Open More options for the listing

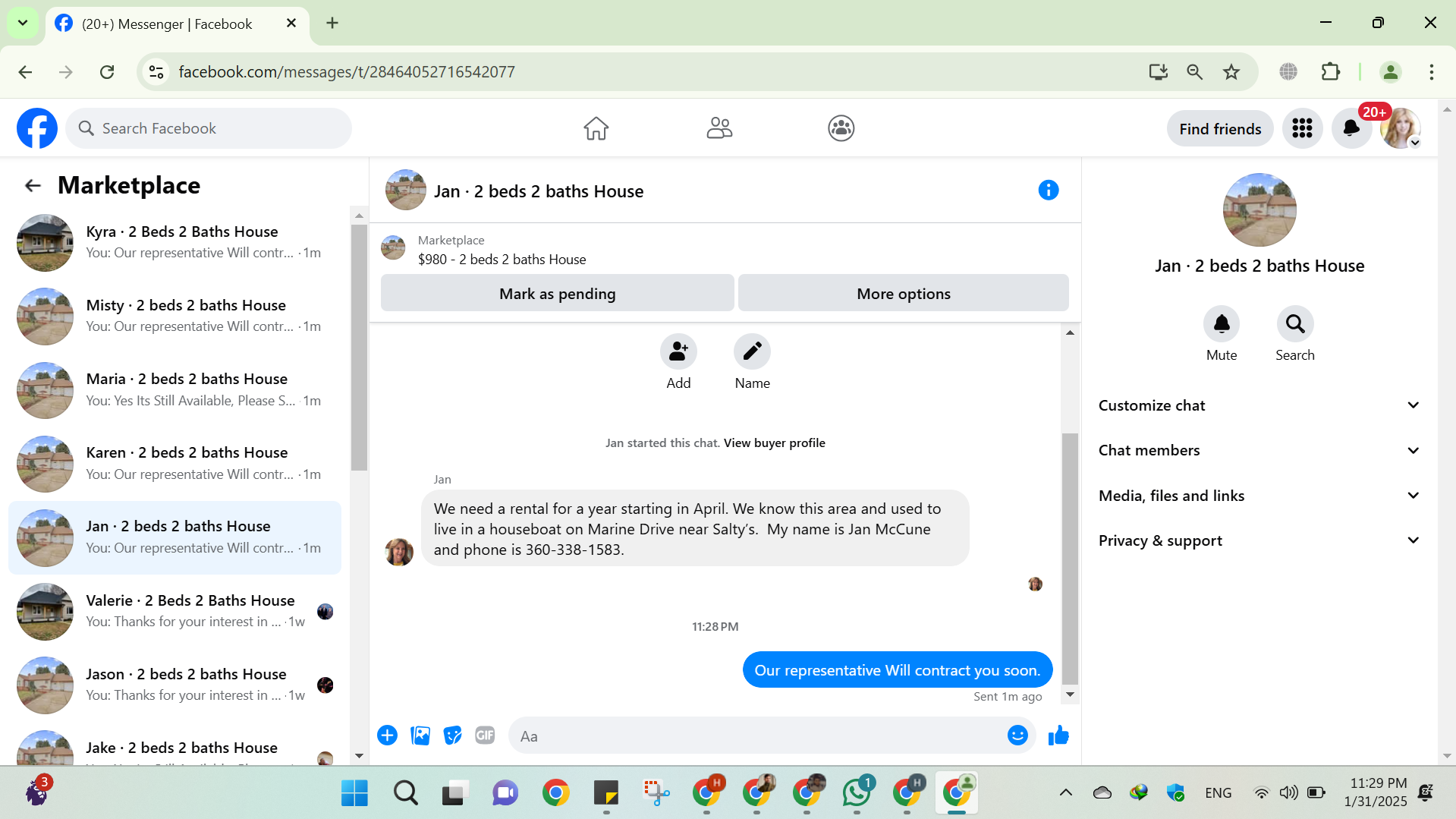(904, 293)
